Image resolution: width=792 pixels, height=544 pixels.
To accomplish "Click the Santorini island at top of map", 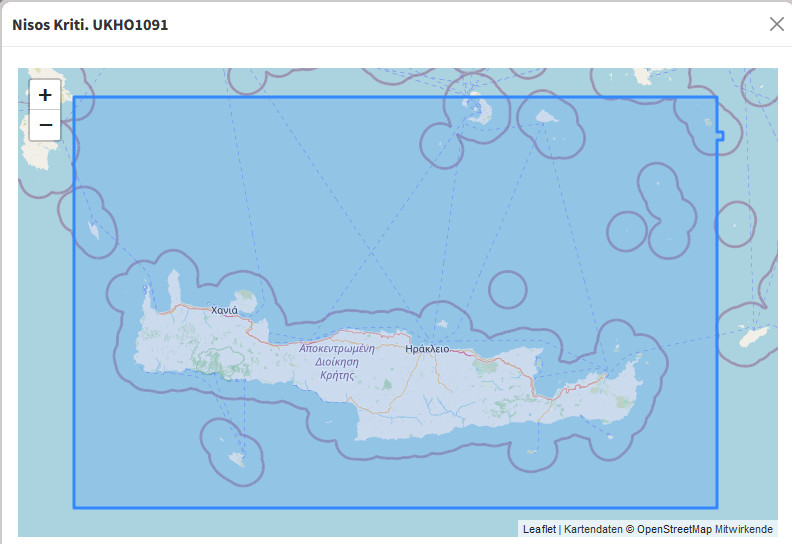I will (x=470, y=107).
